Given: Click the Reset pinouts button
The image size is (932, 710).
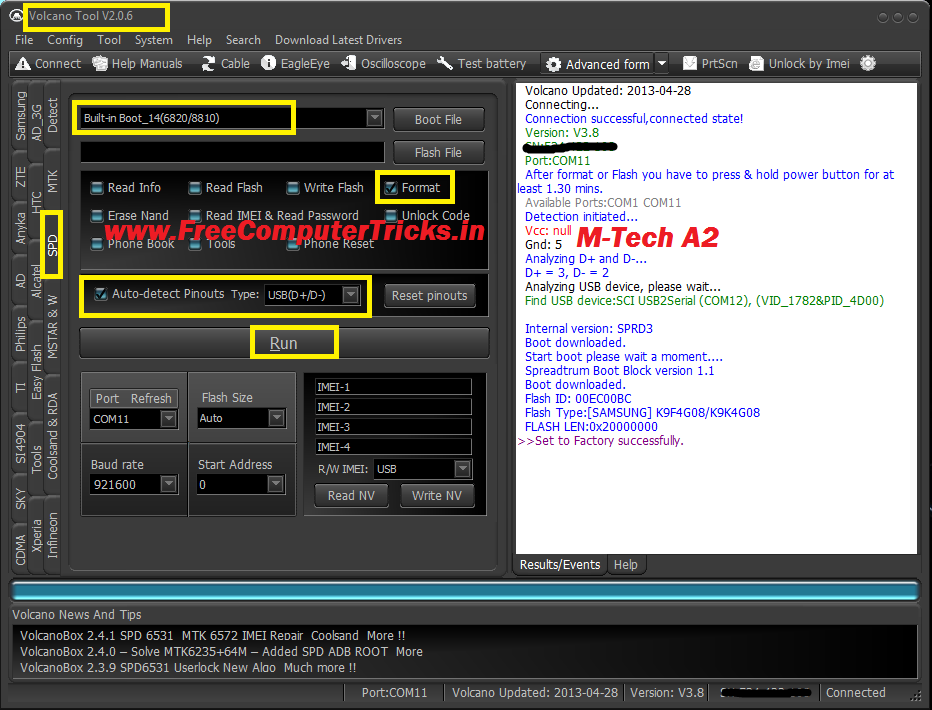Looking at the screenshot, I should (x=430, y=295).
